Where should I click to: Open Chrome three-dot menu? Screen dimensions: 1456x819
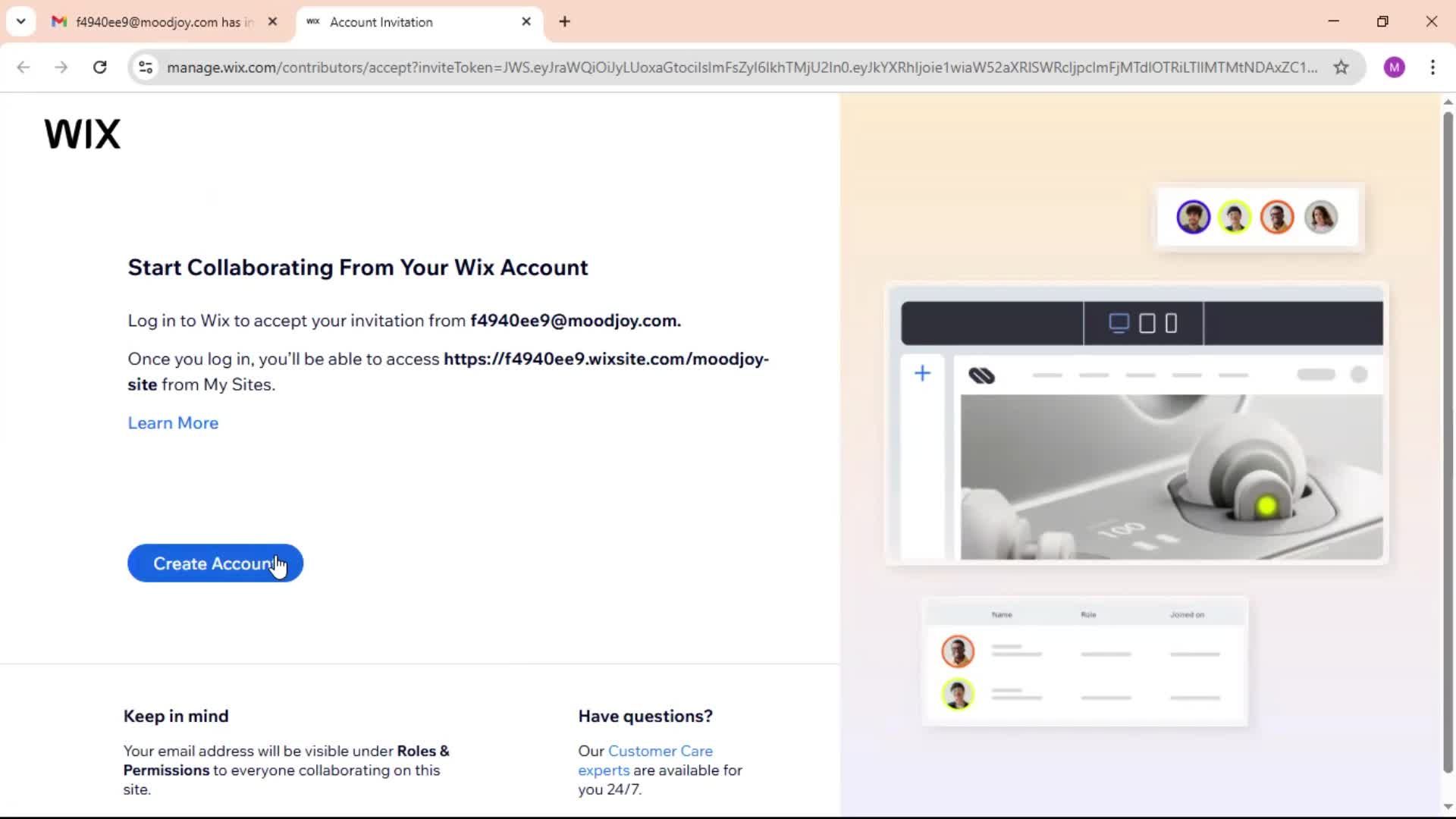(1432, 67)
